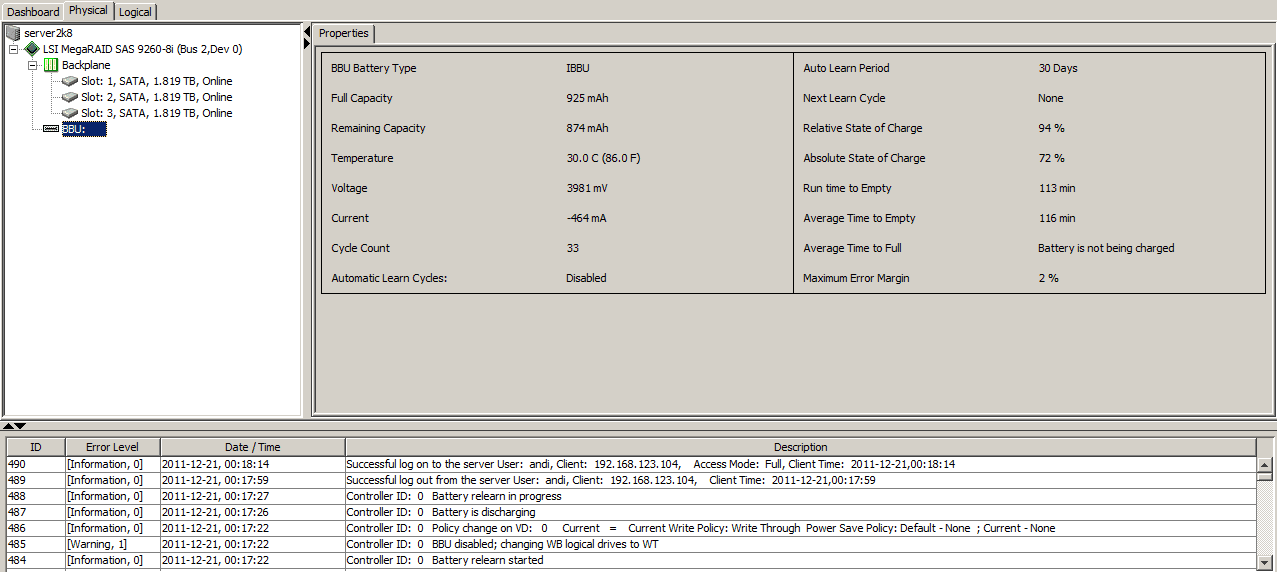
Task: Click the up splitter arrow above the log
Action: pyautogui.click(x=8, y=426)
